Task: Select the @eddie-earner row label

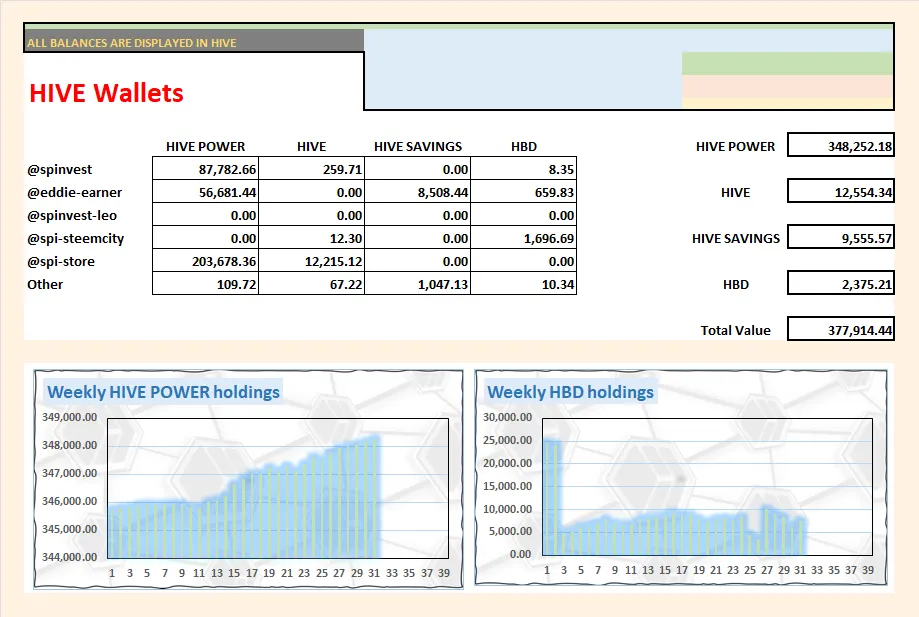Action: pos(74,193)
